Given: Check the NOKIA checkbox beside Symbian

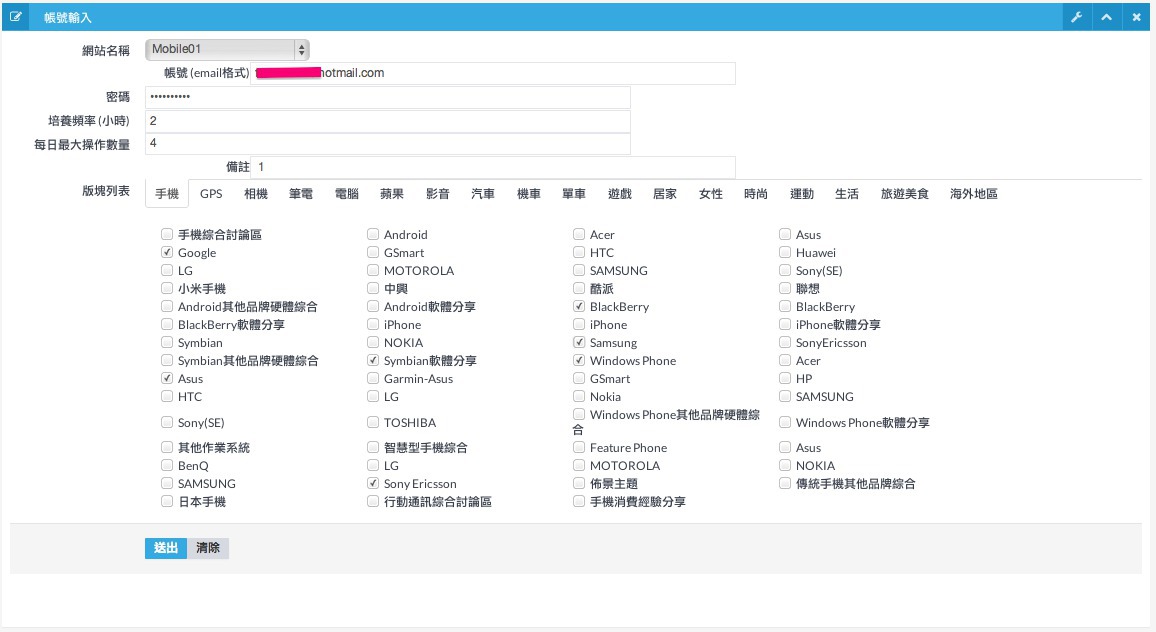Looking at the screenshot, I should pyautogui.click(x=373, y=342).
